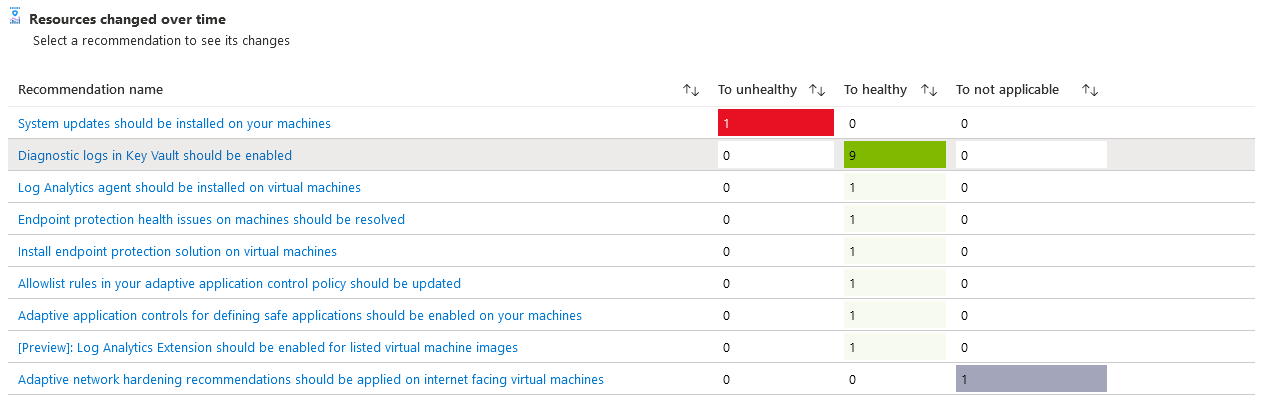
Task: Click the Recommendation name column header
Action: click(x=90, y=90)
